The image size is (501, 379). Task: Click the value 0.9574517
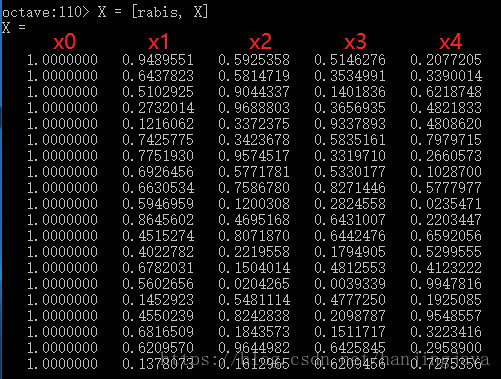coord(254,156)
